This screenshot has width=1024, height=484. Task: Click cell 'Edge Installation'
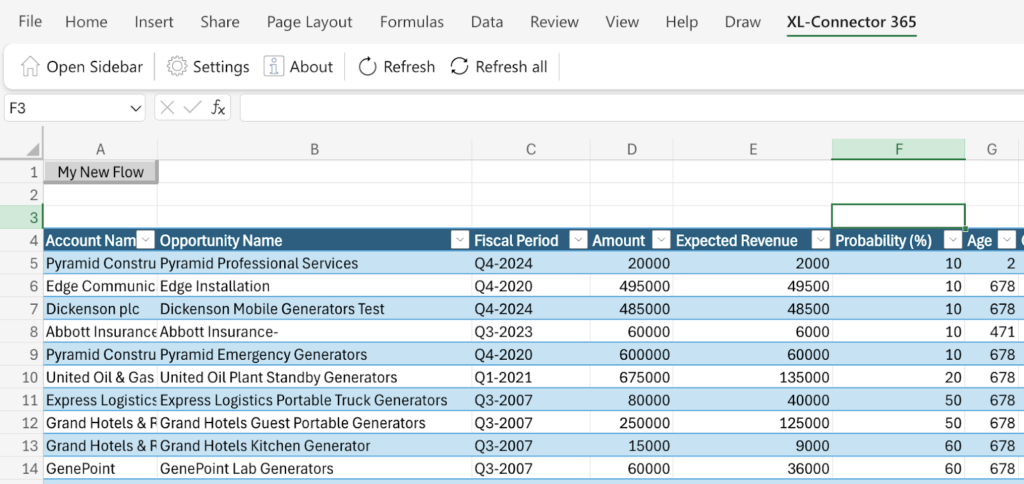[315, 286]
